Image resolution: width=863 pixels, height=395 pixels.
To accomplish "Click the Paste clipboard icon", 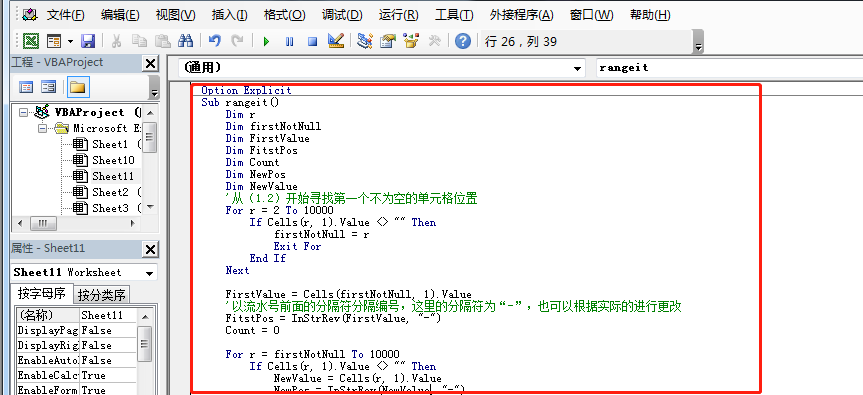I will tap(162, 41).
